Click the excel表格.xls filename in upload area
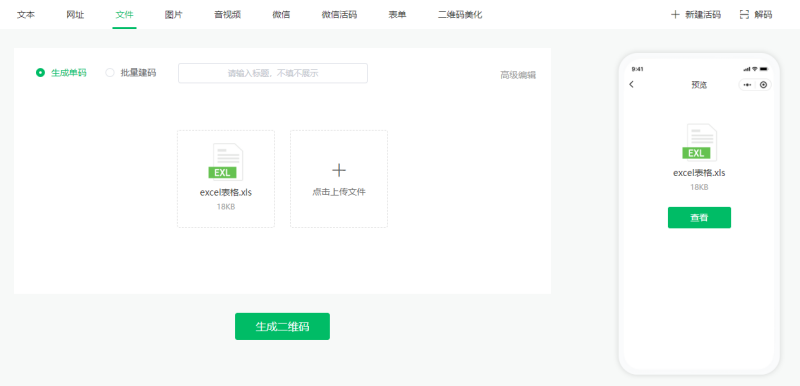 pos(226,193)
